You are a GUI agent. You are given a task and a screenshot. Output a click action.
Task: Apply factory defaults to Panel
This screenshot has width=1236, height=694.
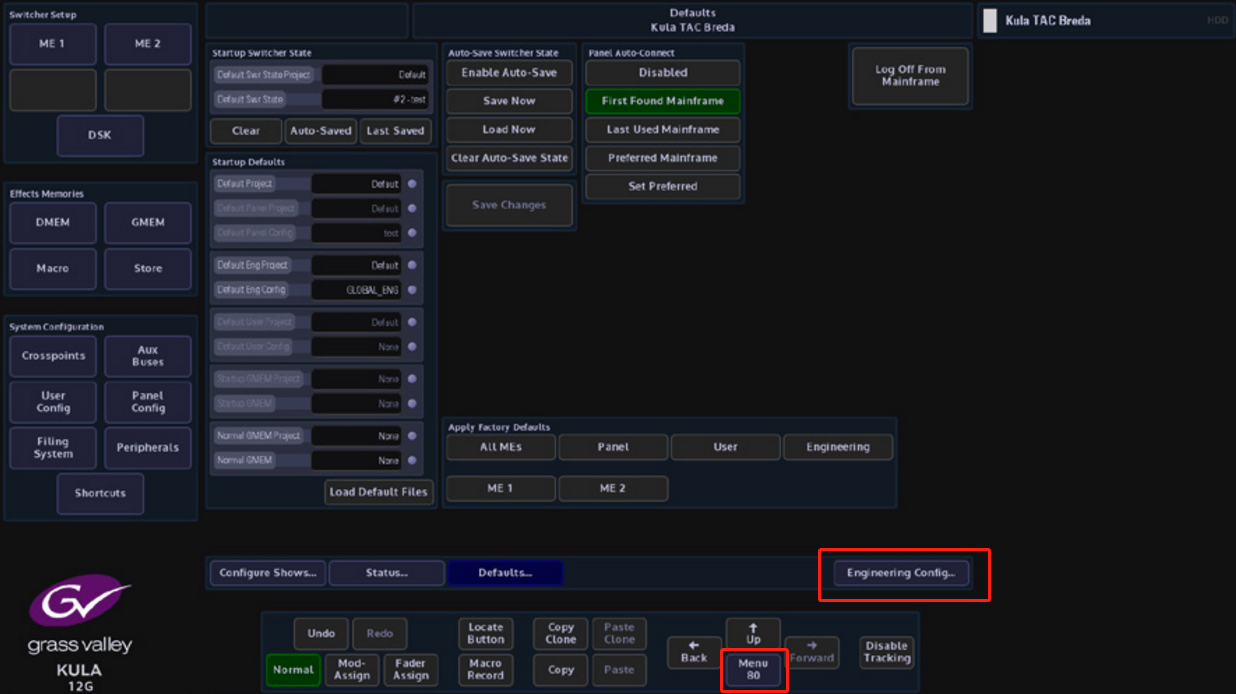613,447
